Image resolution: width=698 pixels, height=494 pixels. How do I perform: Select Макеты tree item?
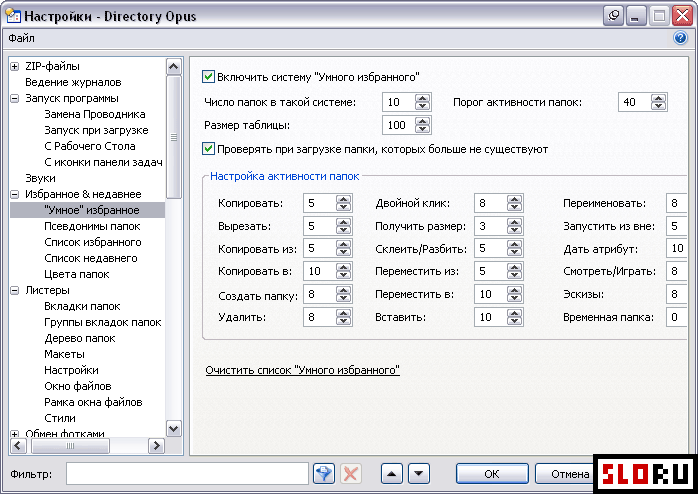coord(64,355)
